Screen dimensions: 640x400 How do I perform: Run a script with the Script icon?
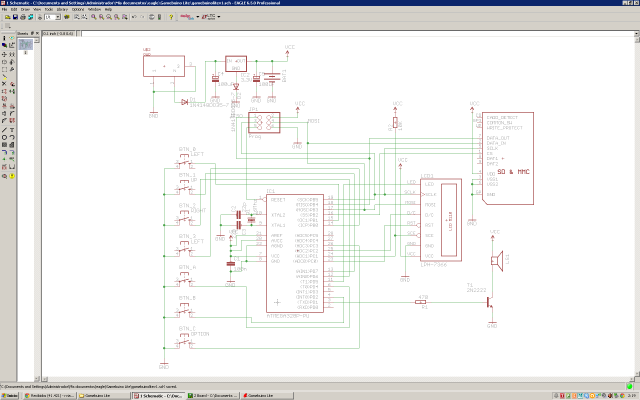[x=76, y=17]
